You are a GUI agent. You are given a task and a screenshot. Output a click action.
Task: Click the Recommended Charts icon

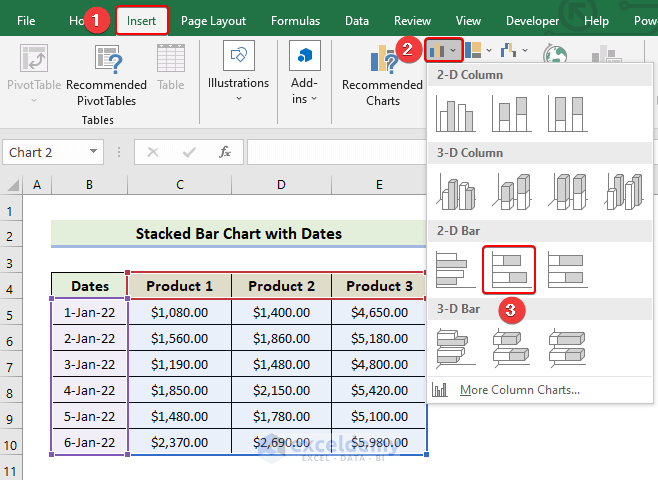click(x=382, y=64)
